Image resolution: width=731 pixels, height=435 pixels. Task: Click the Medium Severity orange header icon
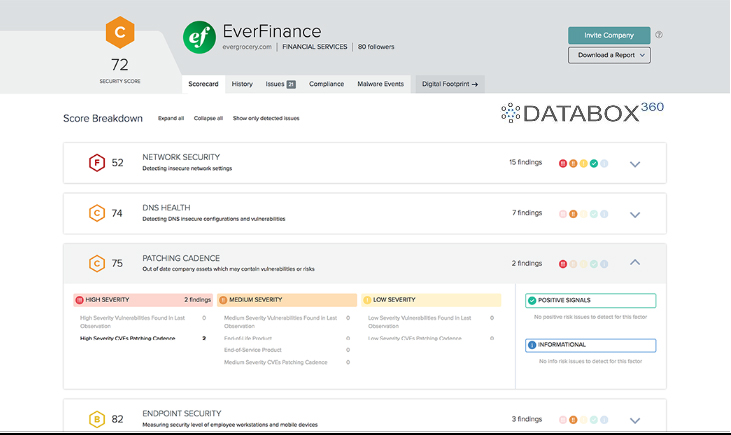click(223, 300)
